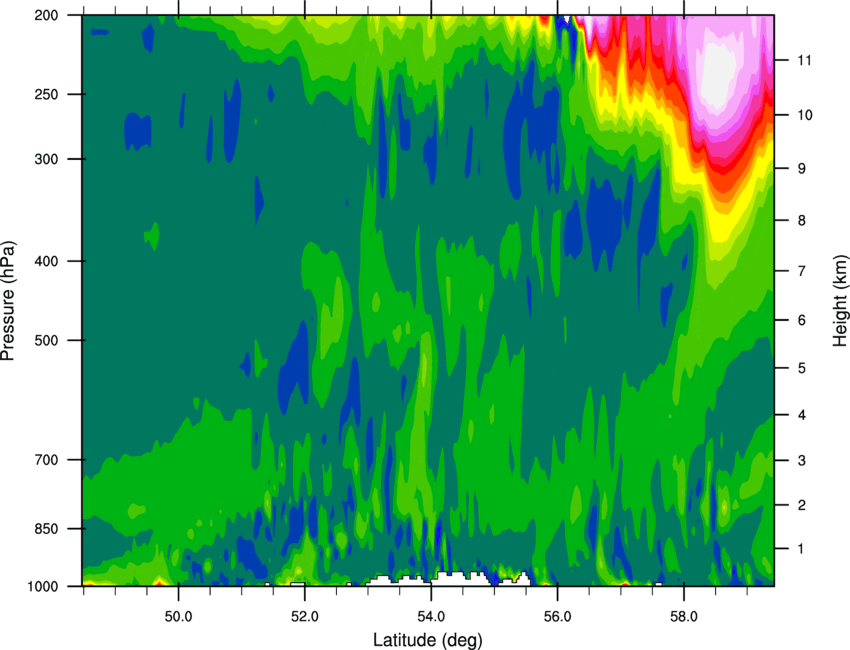Click the 52.0 latitude tick label
This screenshot has width=850, height=650.
305,617
